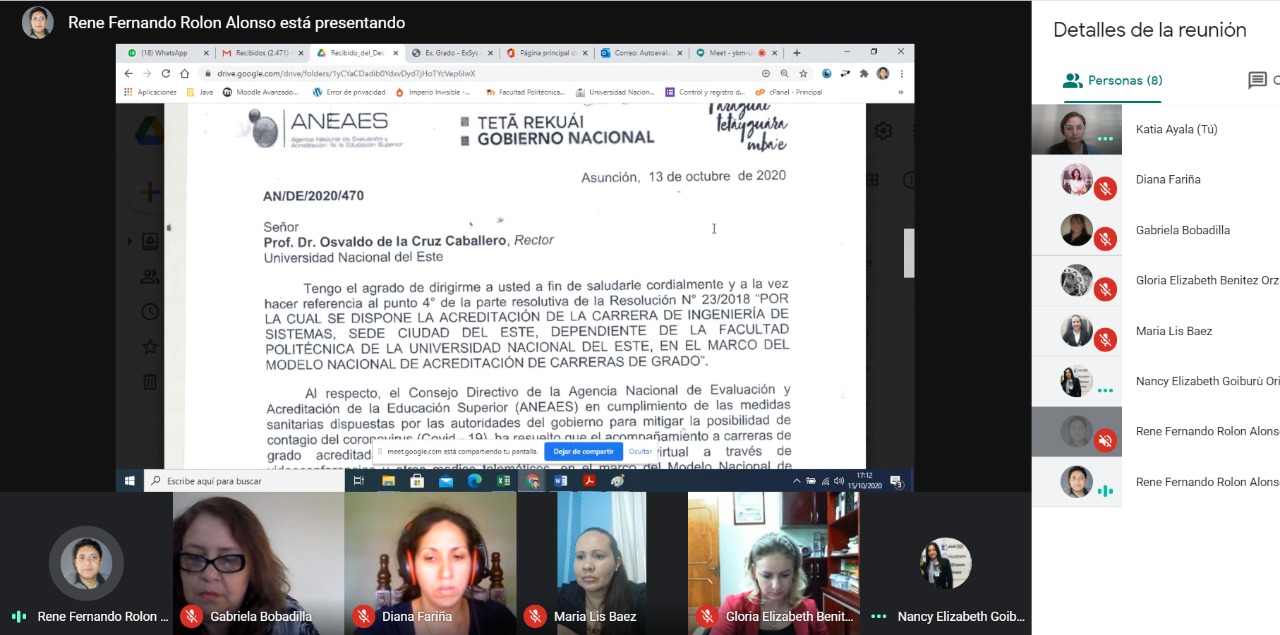
Task: Select Gloria Elizabeth Benitez in the people list
Action: 1156,281
